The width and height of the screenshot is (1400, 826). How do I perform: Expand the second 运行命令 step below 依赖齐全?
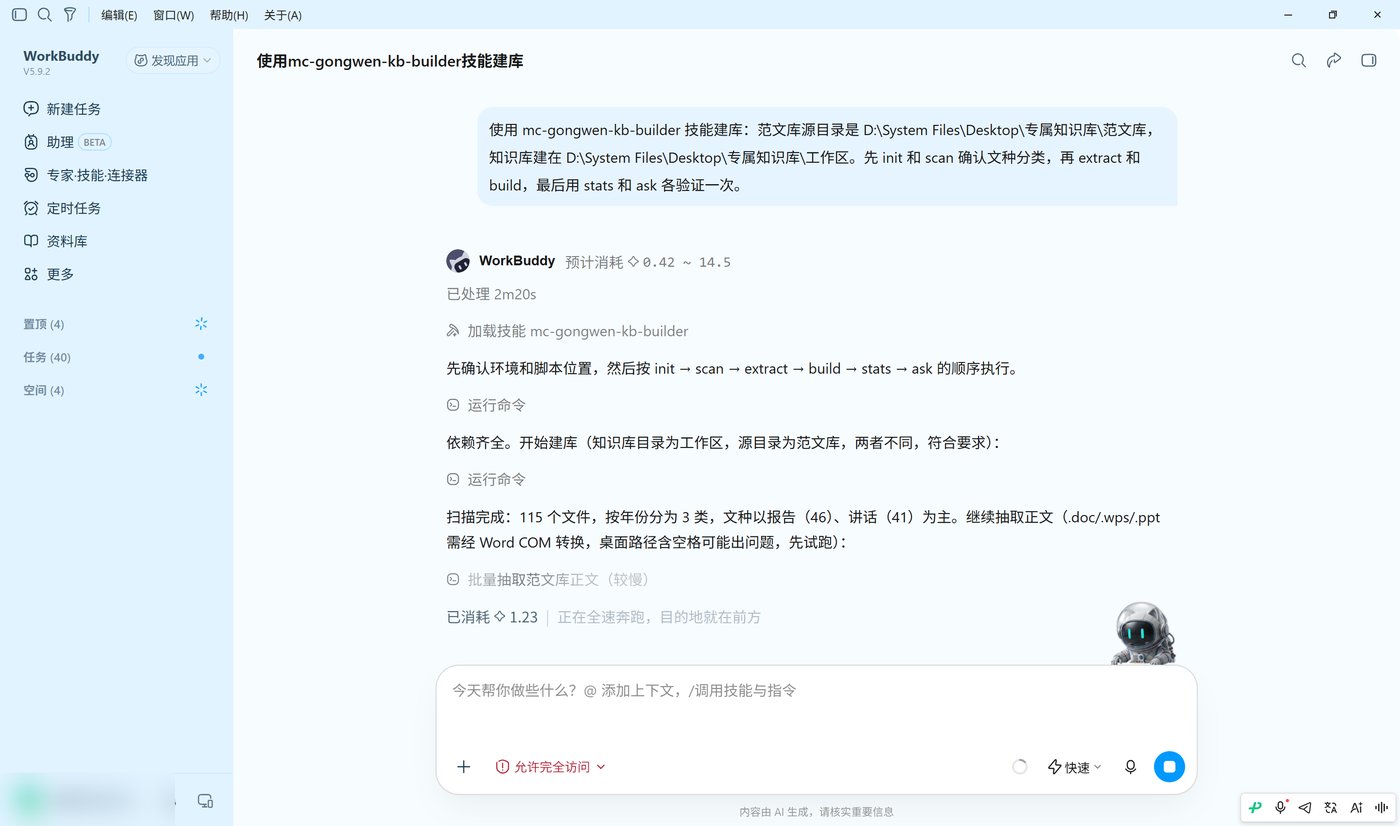[486, 479]
